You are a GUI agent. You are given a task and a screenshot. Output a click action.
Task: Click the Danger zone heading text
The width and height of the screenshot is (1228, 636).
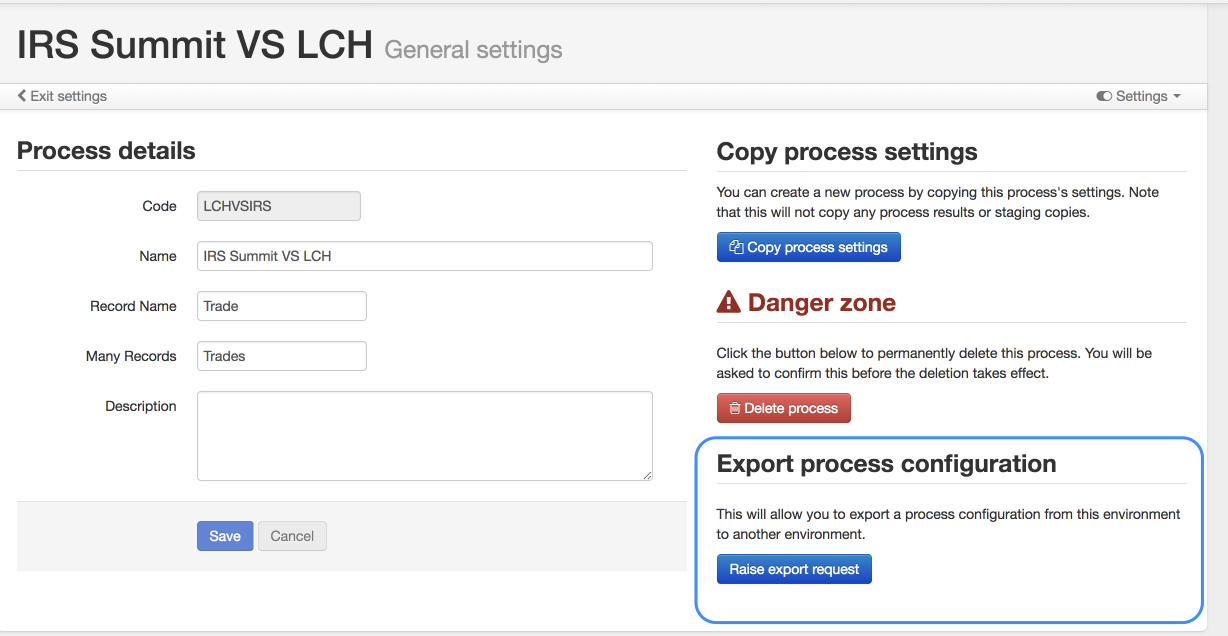[822, 303]
